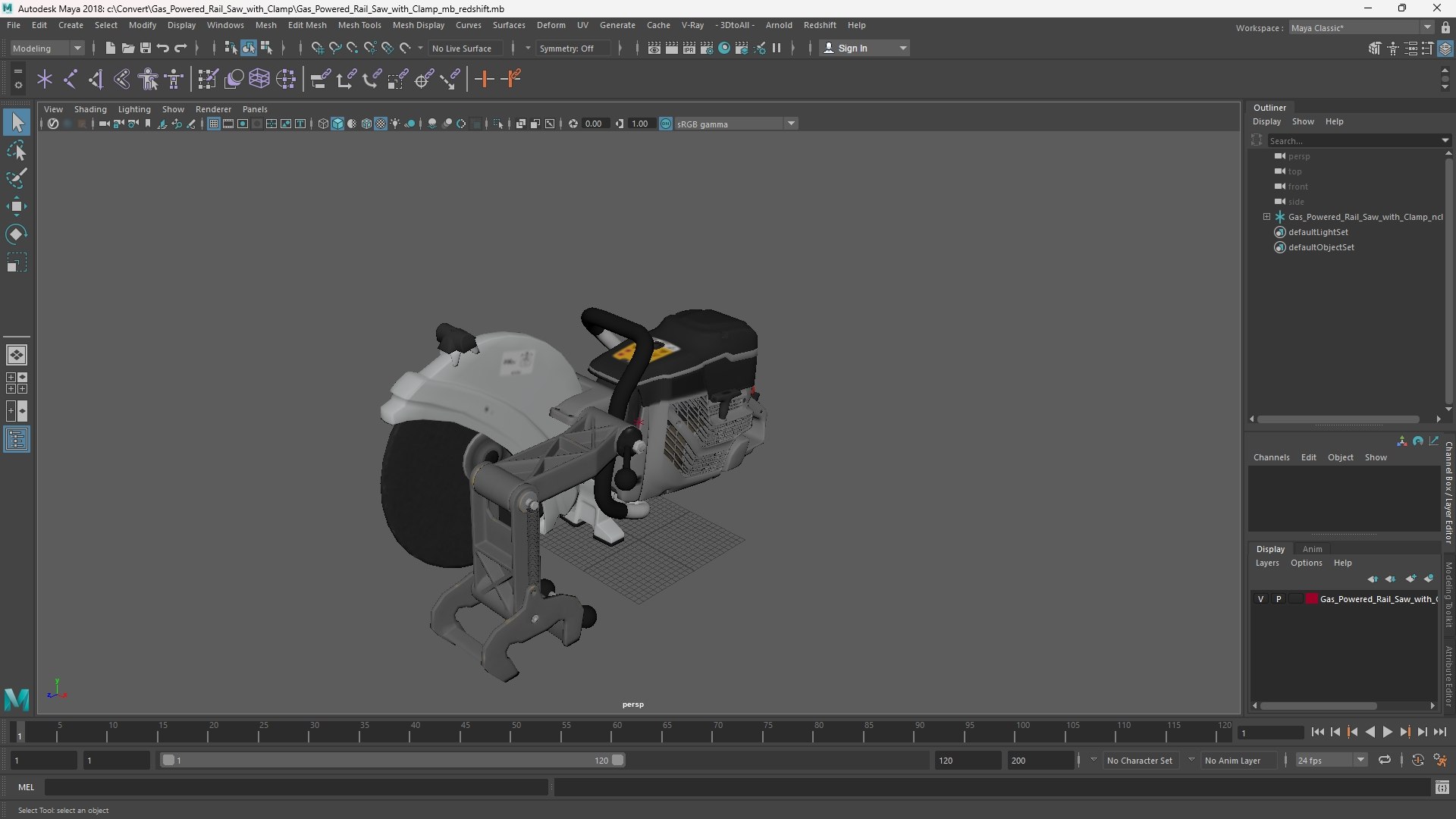Viewport: 1456px width, 819px height.
Task: Open the Mesh Tools menu
Action: [359, 25]
